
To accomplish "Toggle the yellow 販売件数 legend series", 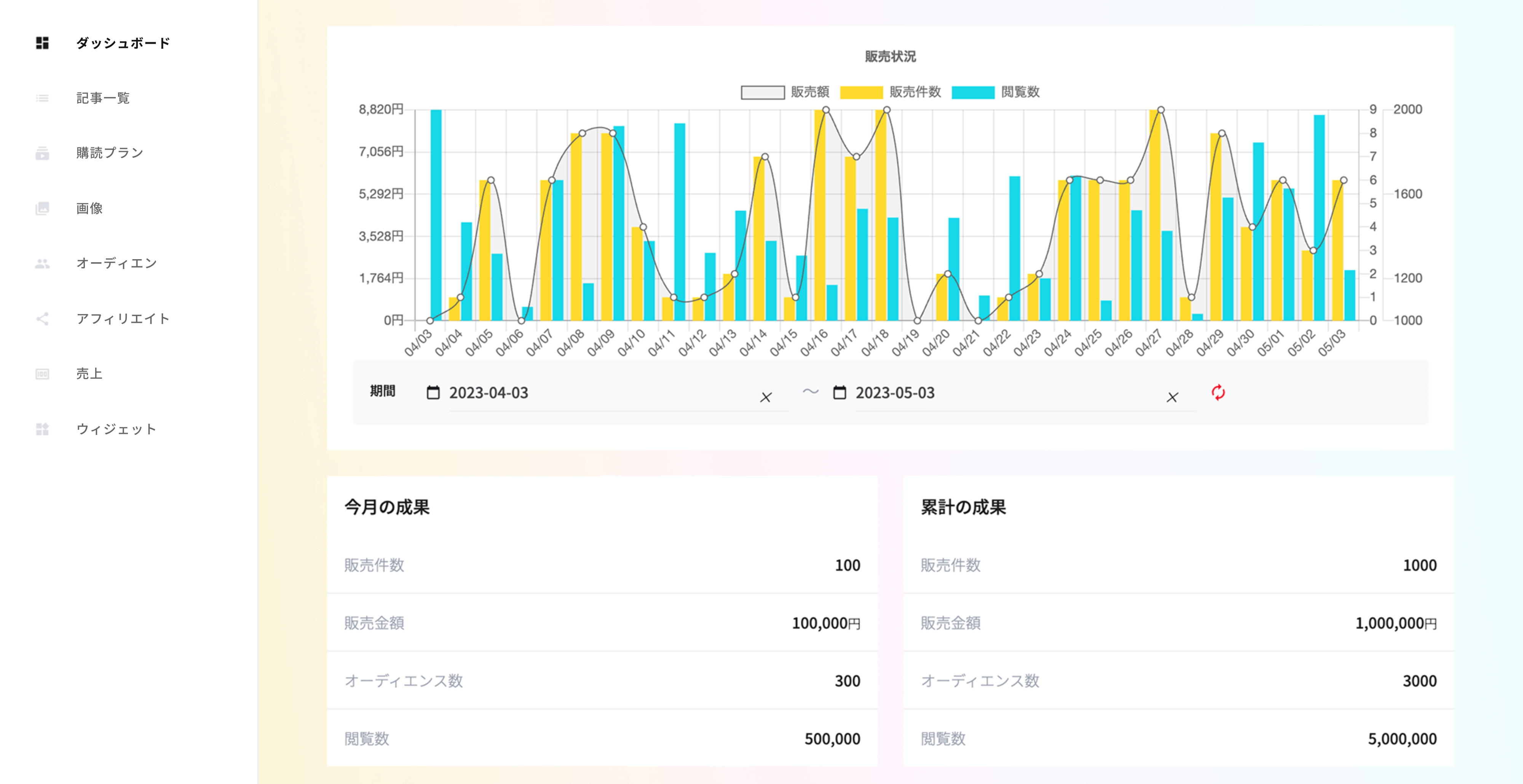I will coord(861,92).
